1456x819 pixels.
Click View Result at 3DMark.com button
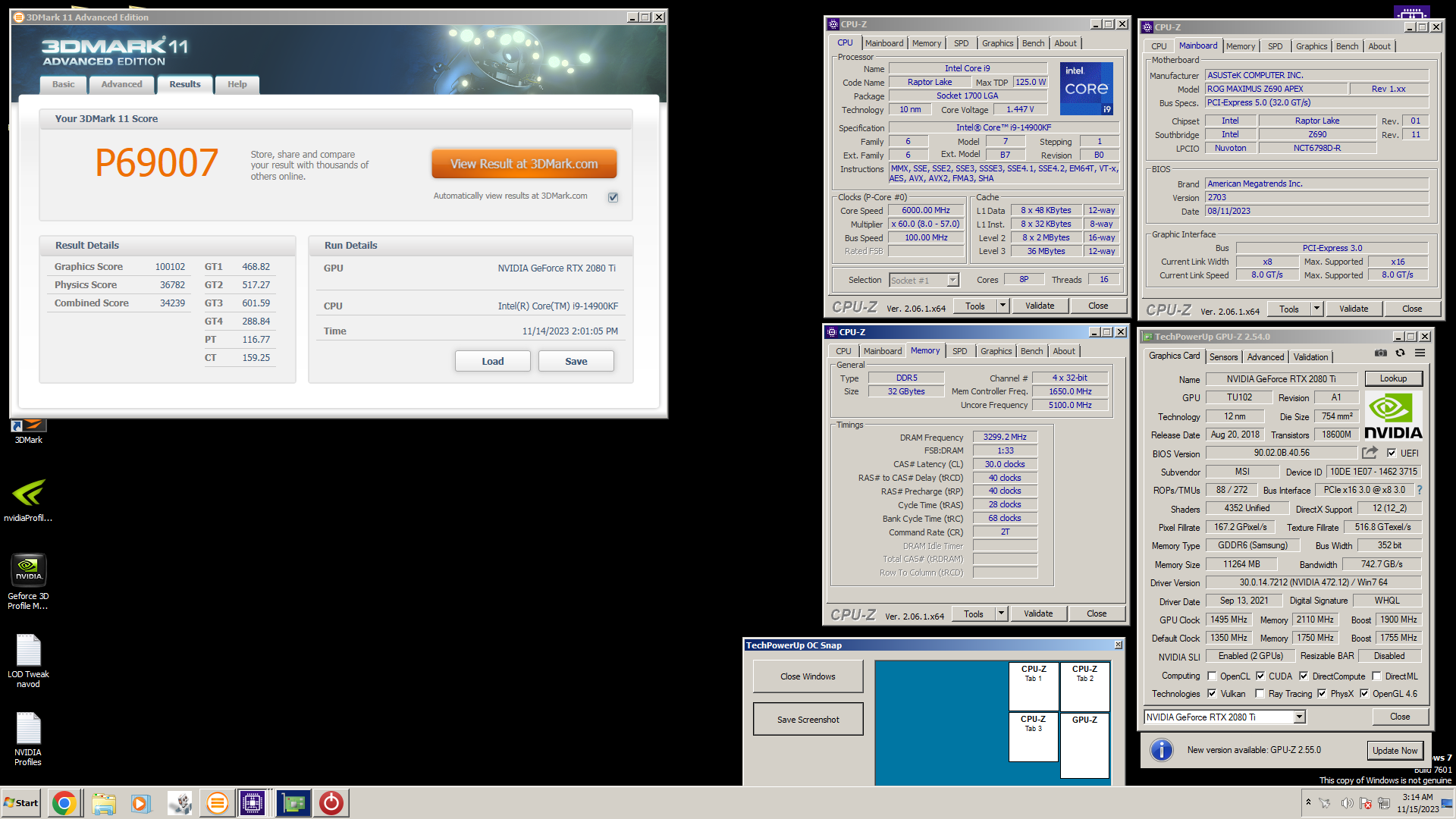tap(524, 164)
